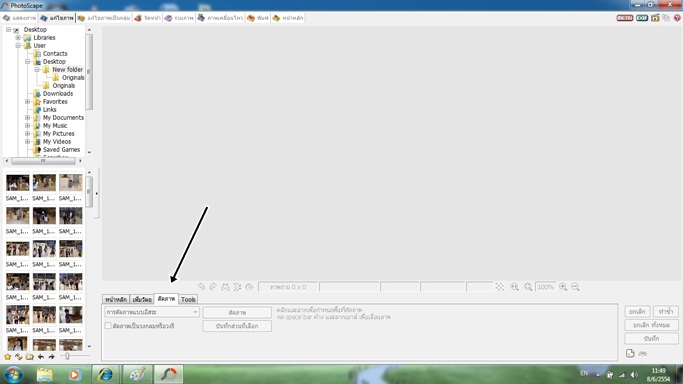Switch to the Batch Editor tab at top
This screenshot has width=683, height=384.
pos(105,18)
